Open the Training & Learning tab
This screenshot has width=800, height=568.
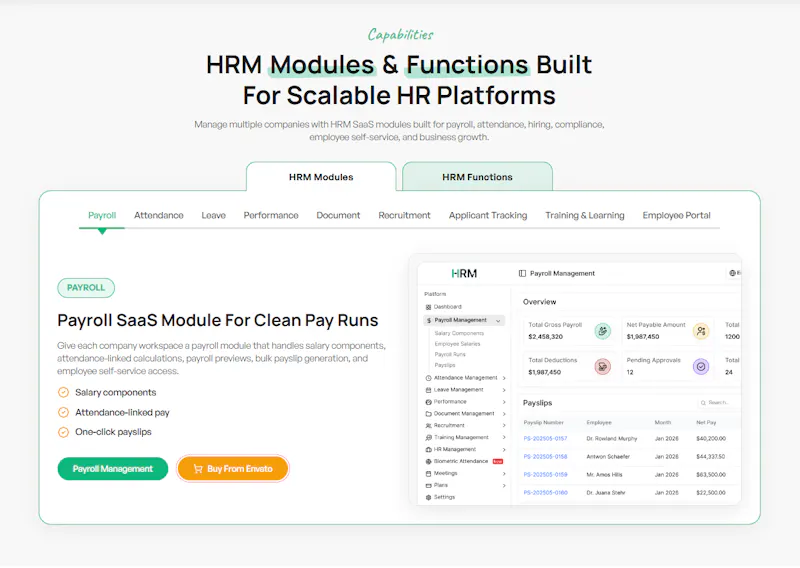585,215
